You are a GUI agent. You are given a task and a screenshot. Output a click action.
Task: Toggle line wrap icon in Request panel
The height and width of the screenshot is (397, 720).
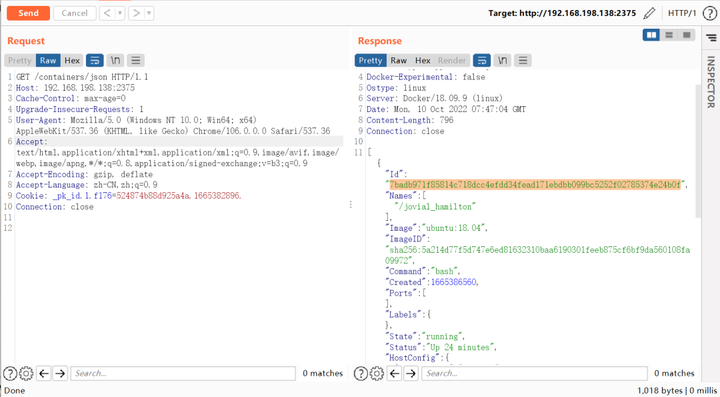95,60
